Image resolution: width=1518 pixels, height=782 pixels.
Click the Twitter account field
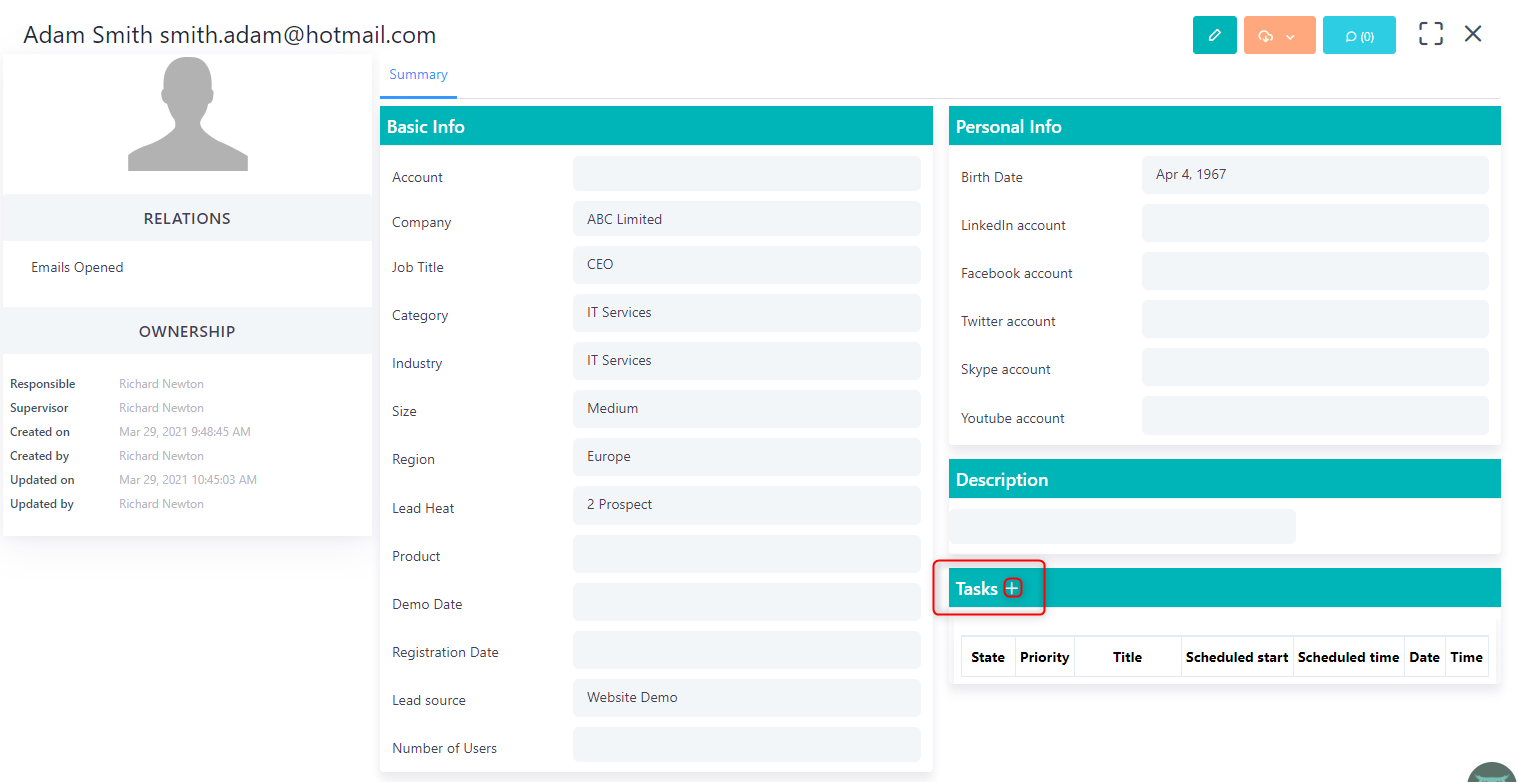1315,319
